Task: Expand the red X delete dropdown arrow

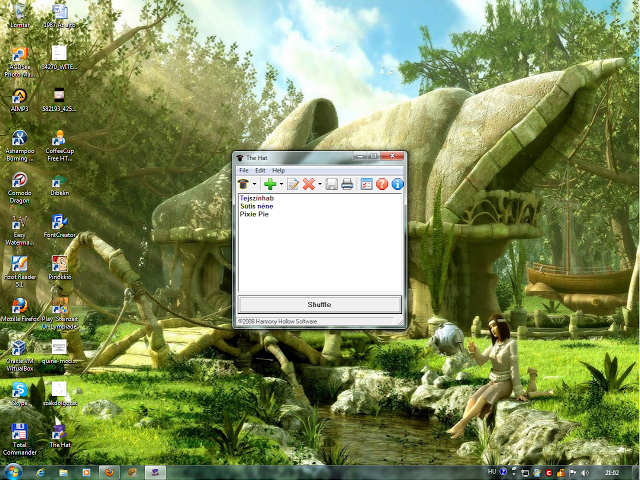Action: tap(320, 185)
